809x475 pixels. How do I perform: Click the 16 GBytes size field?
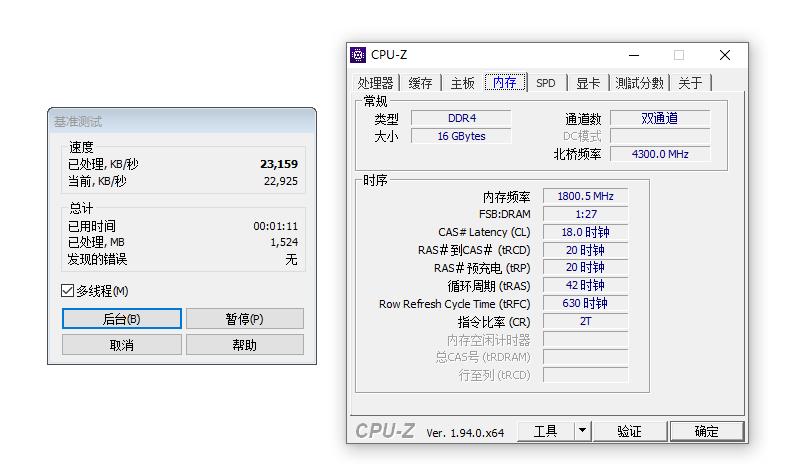pyautogui.click(x=461, y=136)
